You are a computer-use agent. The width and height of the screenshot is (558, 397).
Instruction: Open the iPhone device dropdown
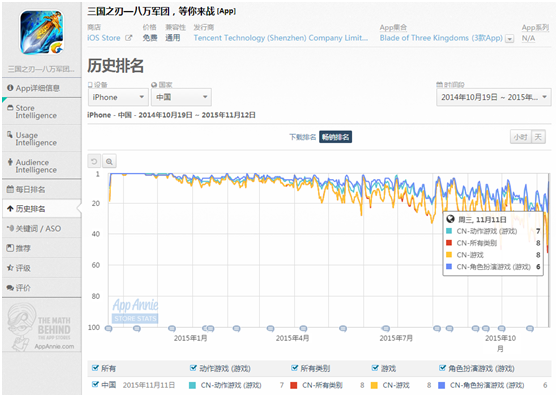click(x=119, y=97)
